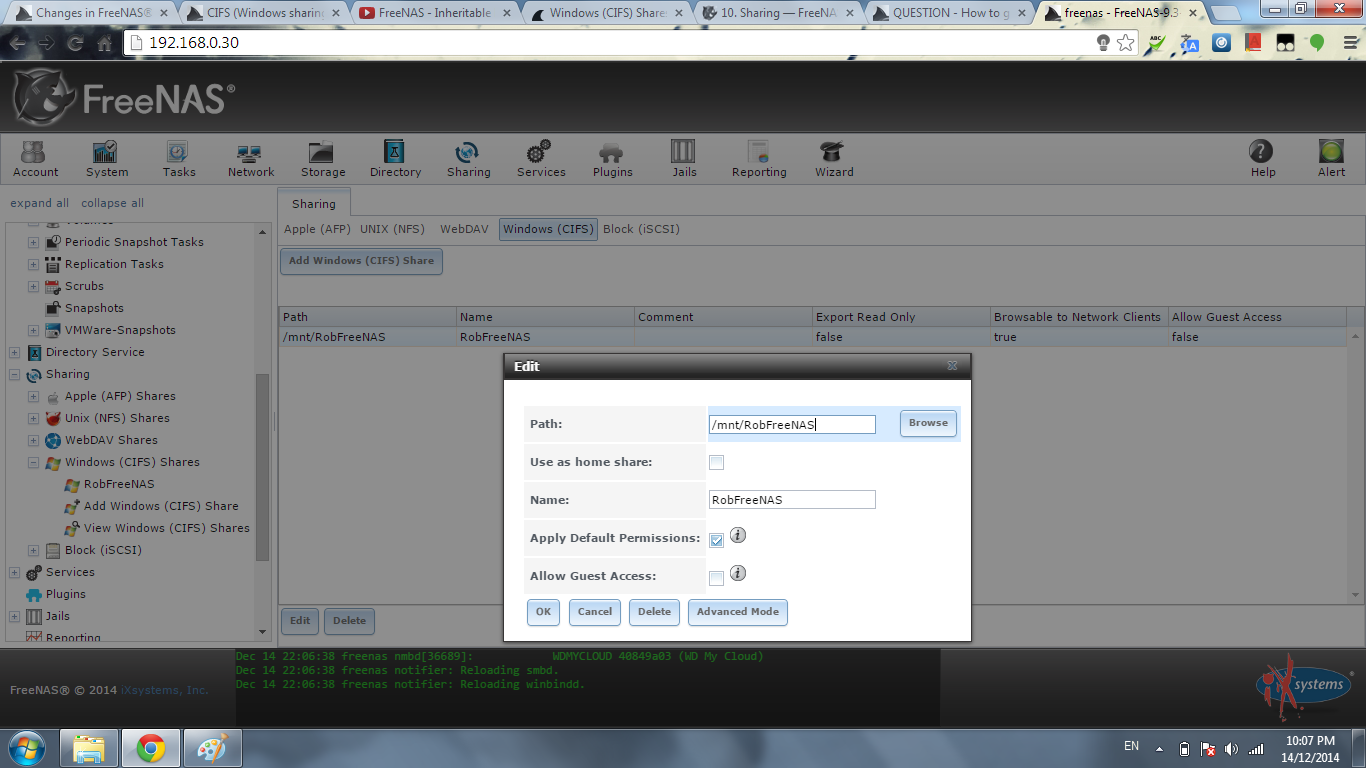Open File Explorer from taskbar

[x=89, y=748]
